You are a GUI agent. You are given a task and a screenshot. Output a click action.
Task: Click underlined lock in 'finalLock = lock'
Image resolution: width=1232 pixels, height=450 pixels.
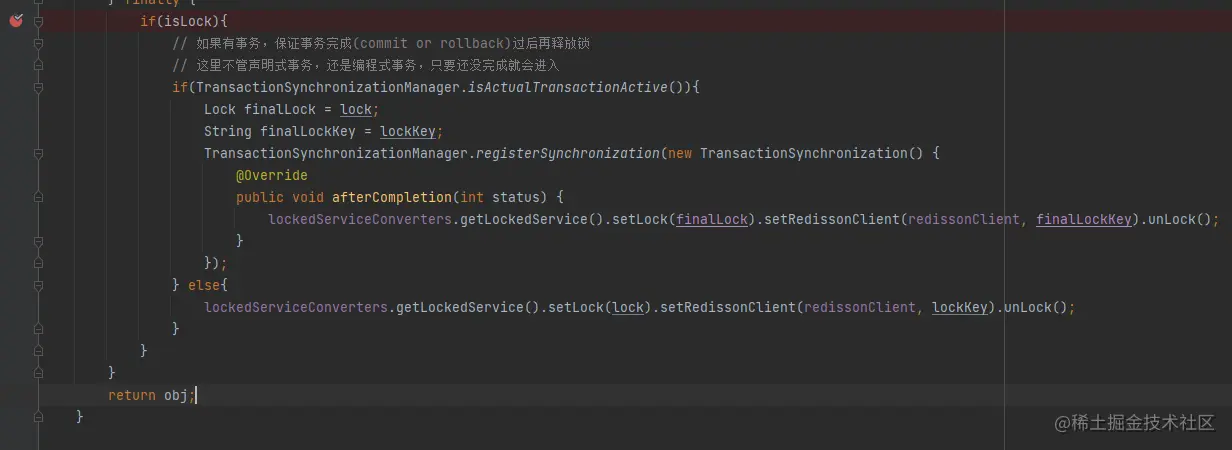[356, 109]
